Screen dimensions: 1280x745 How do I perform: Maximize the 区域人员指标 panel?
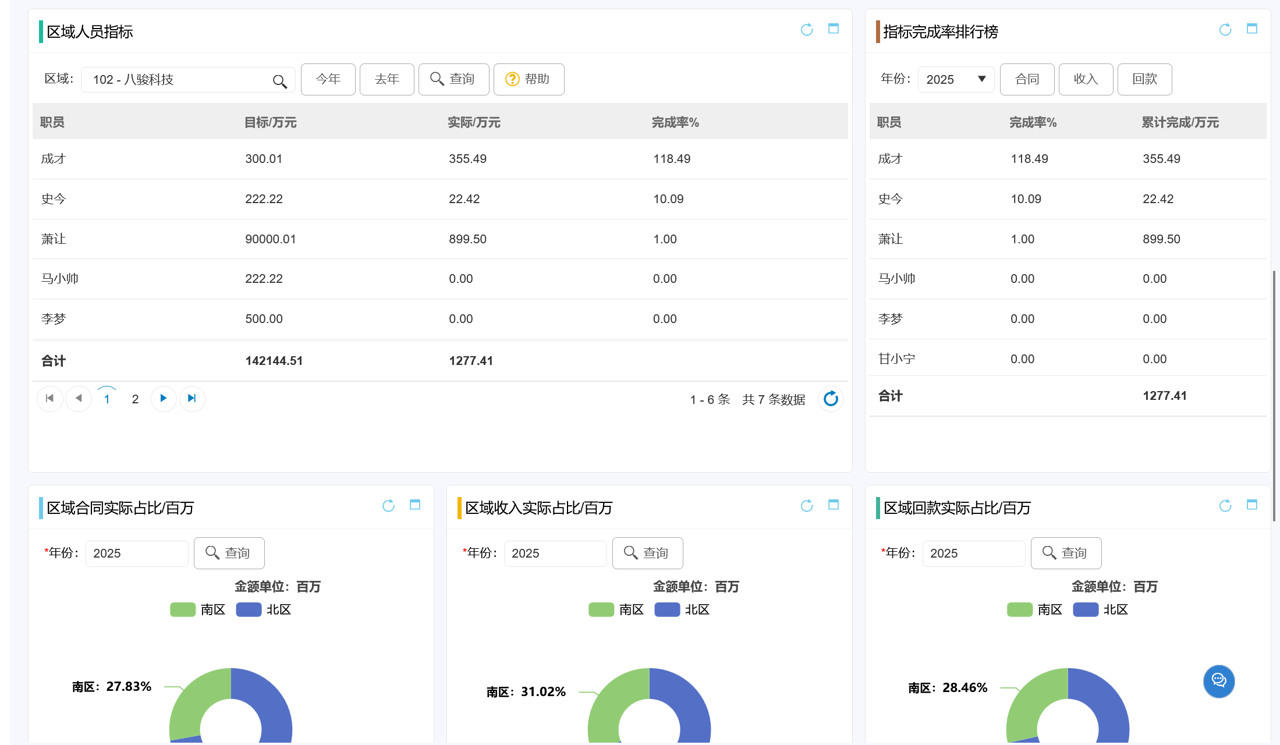pos(833,29)
